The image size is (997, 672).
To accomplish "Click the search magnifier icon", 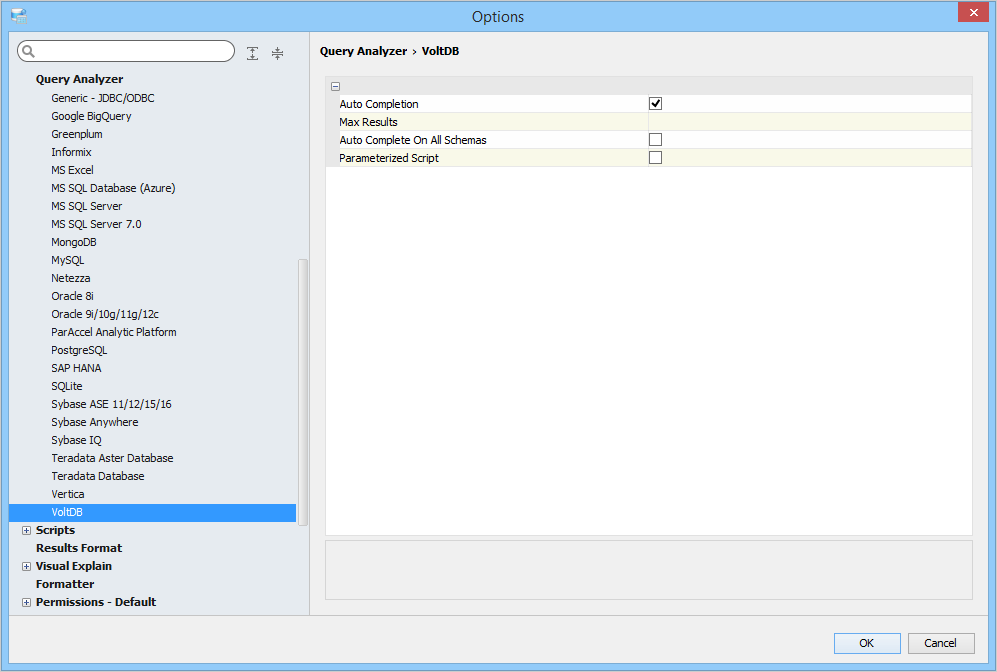I will tap(29, 51).
